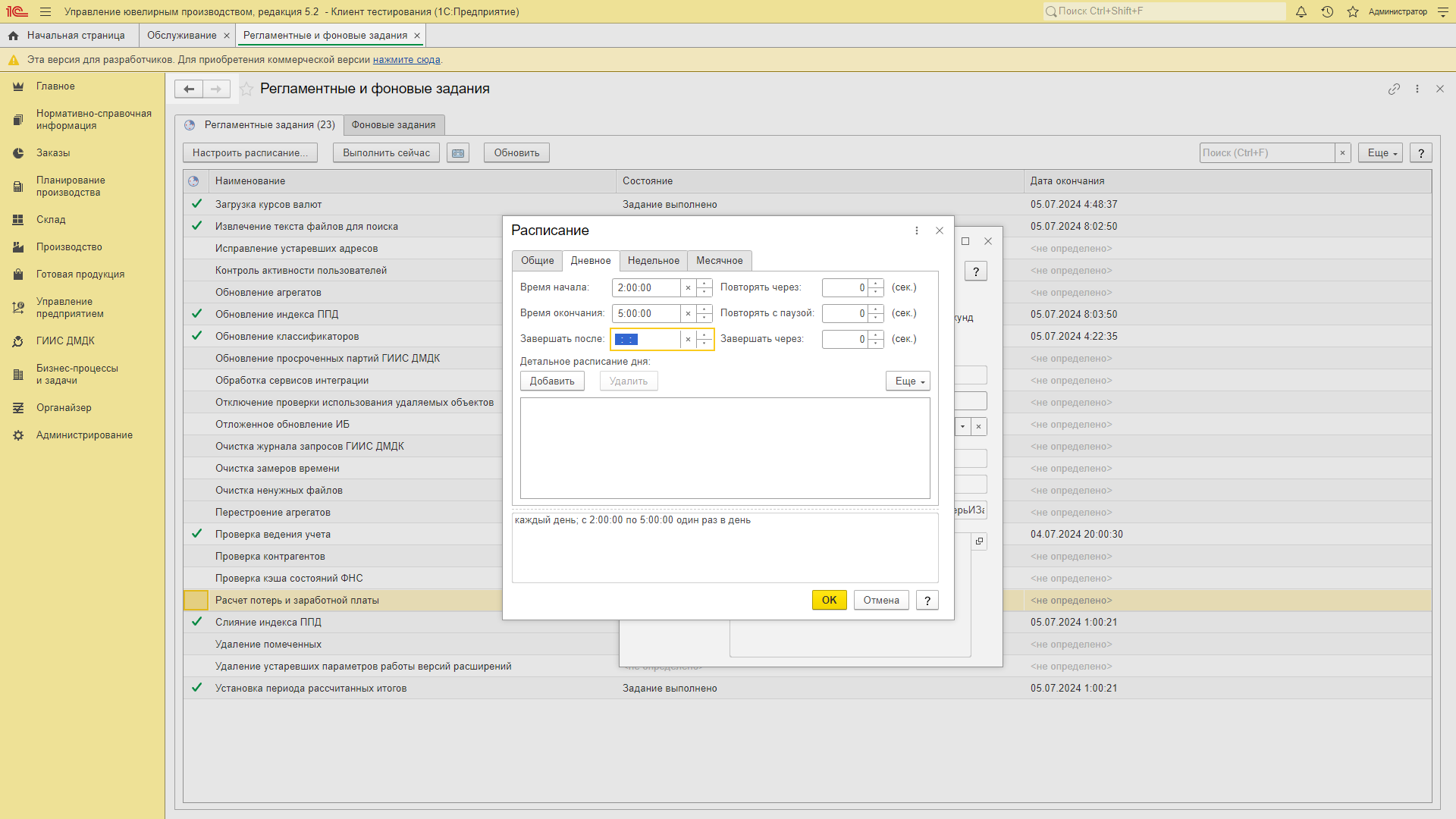Go forward with the right arrow button
The height and width of the screenshot is (819, 1456).
coord(216,89)
